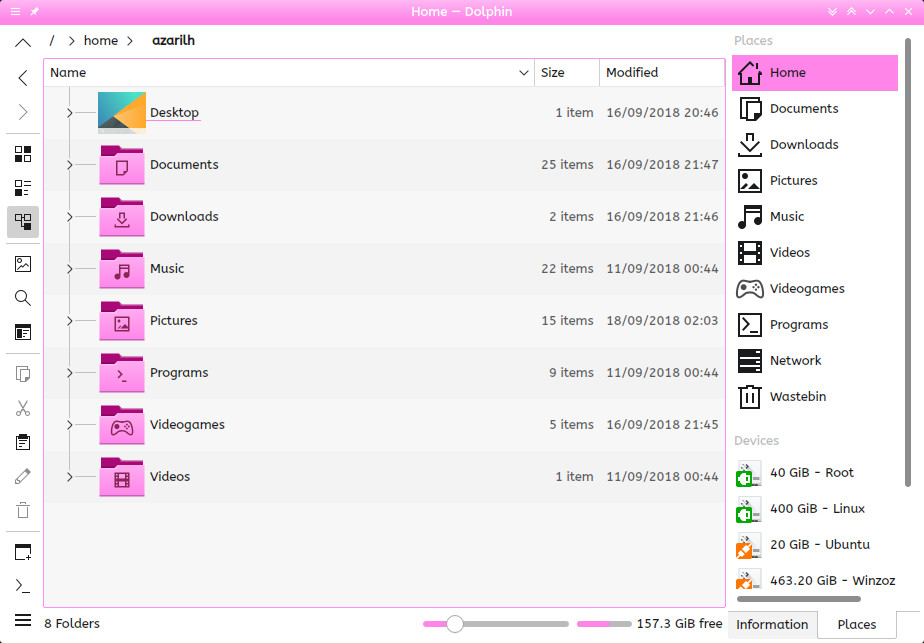The width and height of the screenshot is (924, 643).
Task: Open Music in Places panel
Action: [815, 217]
